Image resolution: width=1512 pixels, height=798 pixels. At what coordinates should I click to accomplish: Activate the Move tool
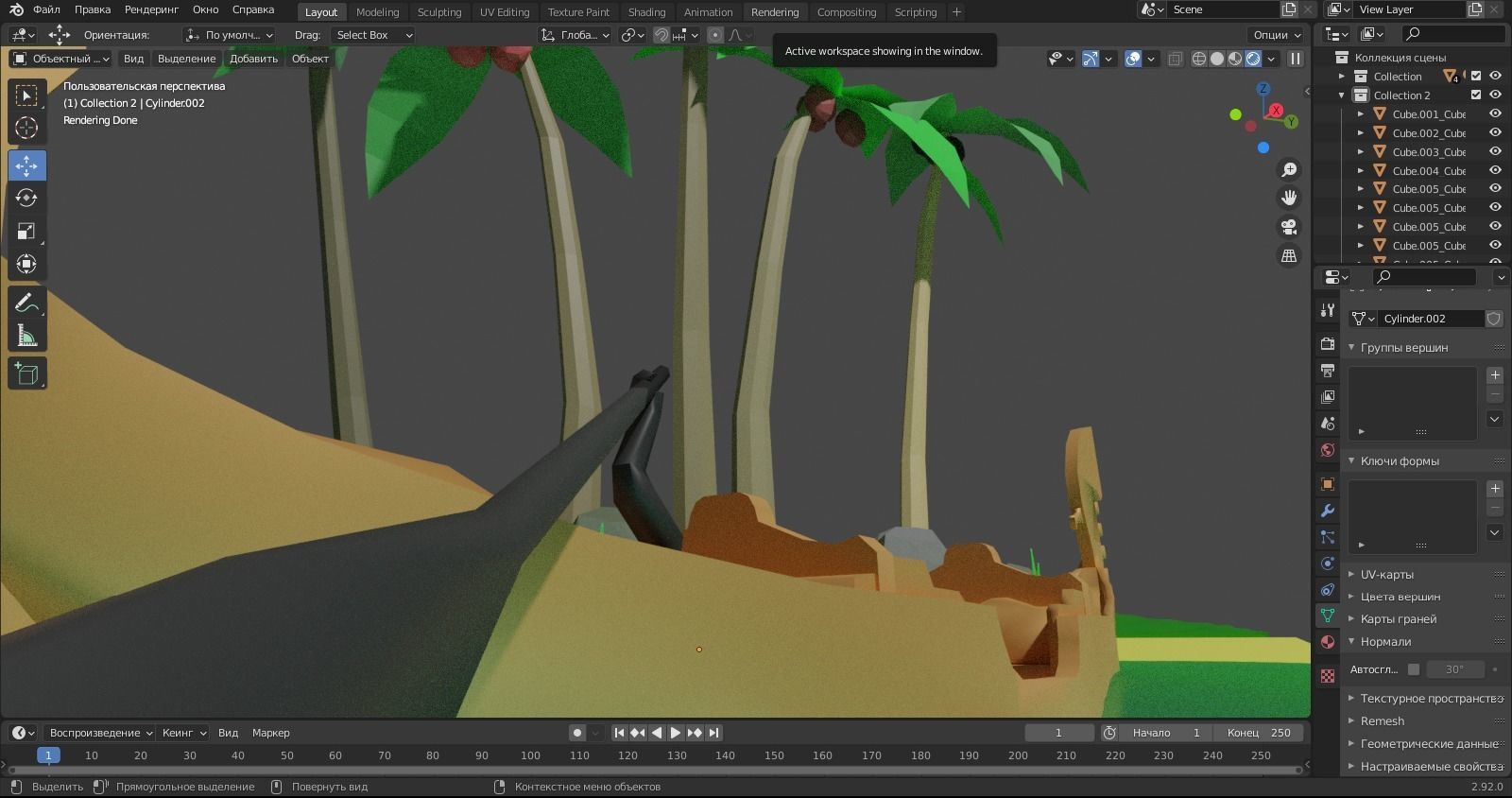[x=26, y=165]
